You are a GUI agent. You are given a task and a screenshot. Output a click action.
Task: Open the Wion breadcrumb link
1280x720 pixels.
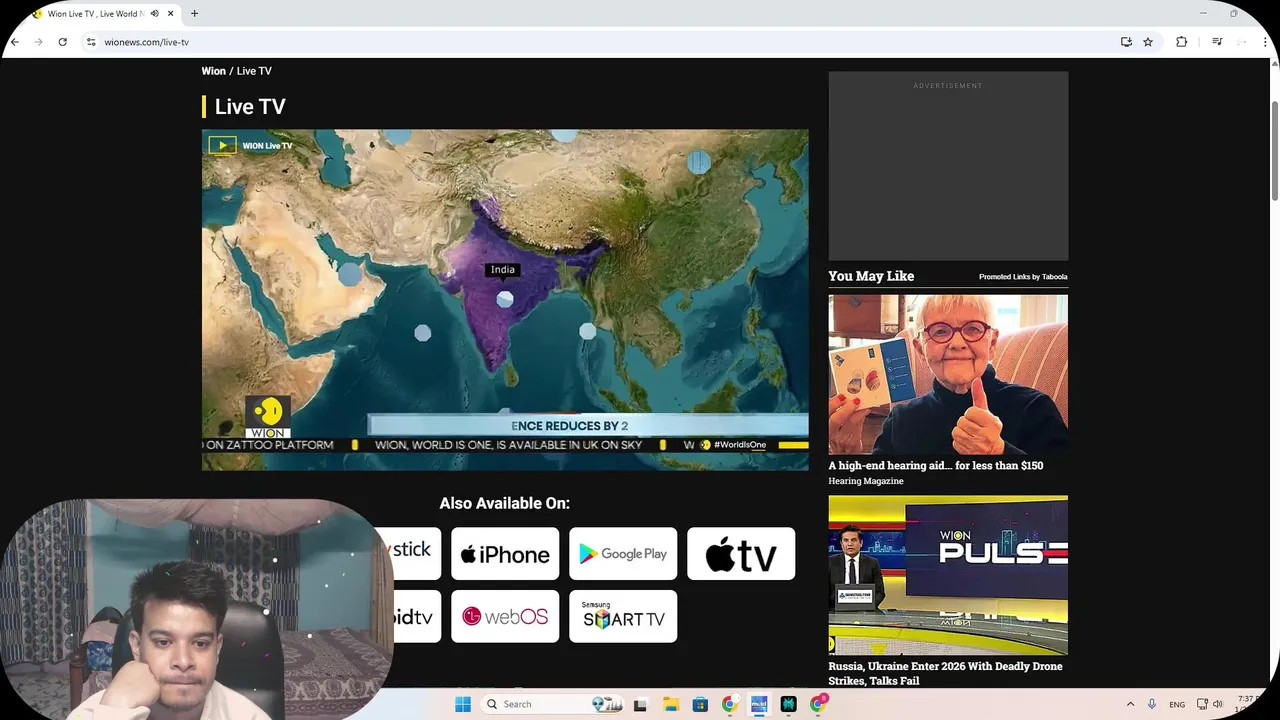pos(213,71)
